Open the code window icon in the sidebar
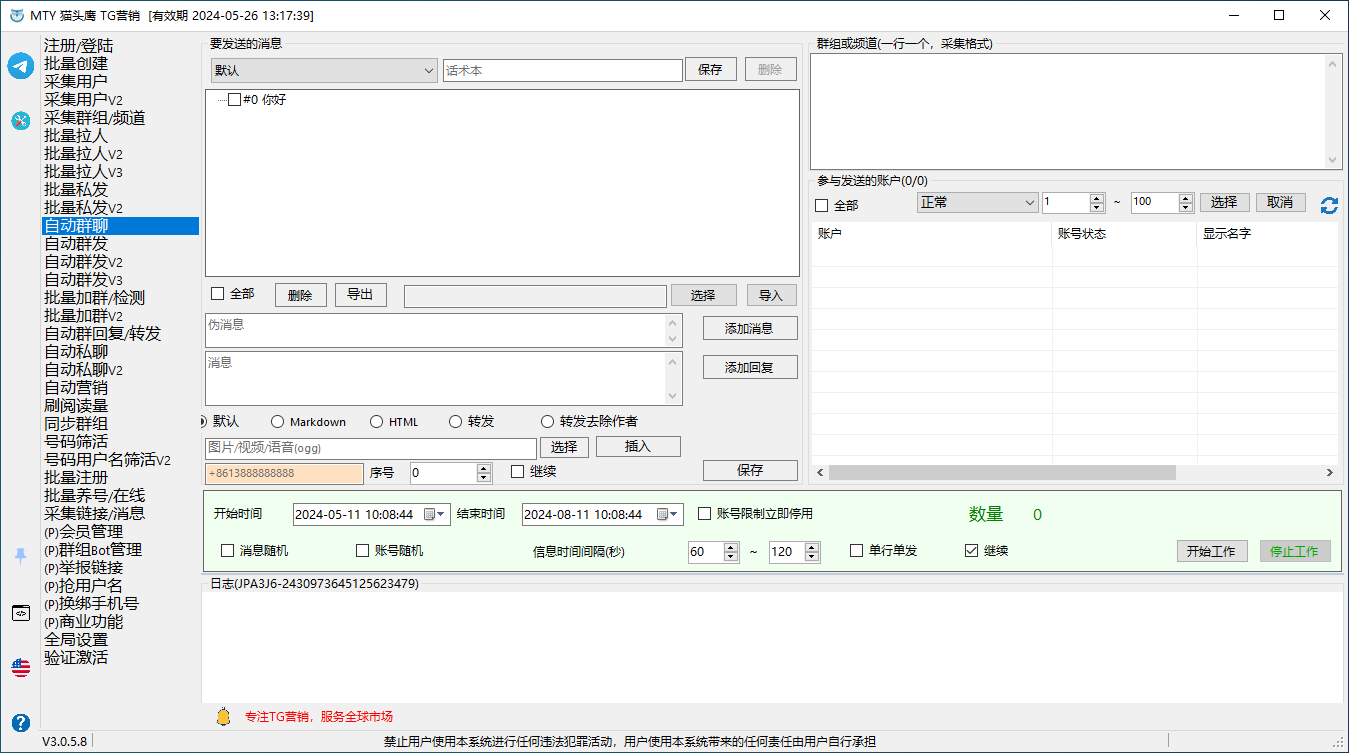Viewport: 1349px width, 753px height. tap(21, 613)
